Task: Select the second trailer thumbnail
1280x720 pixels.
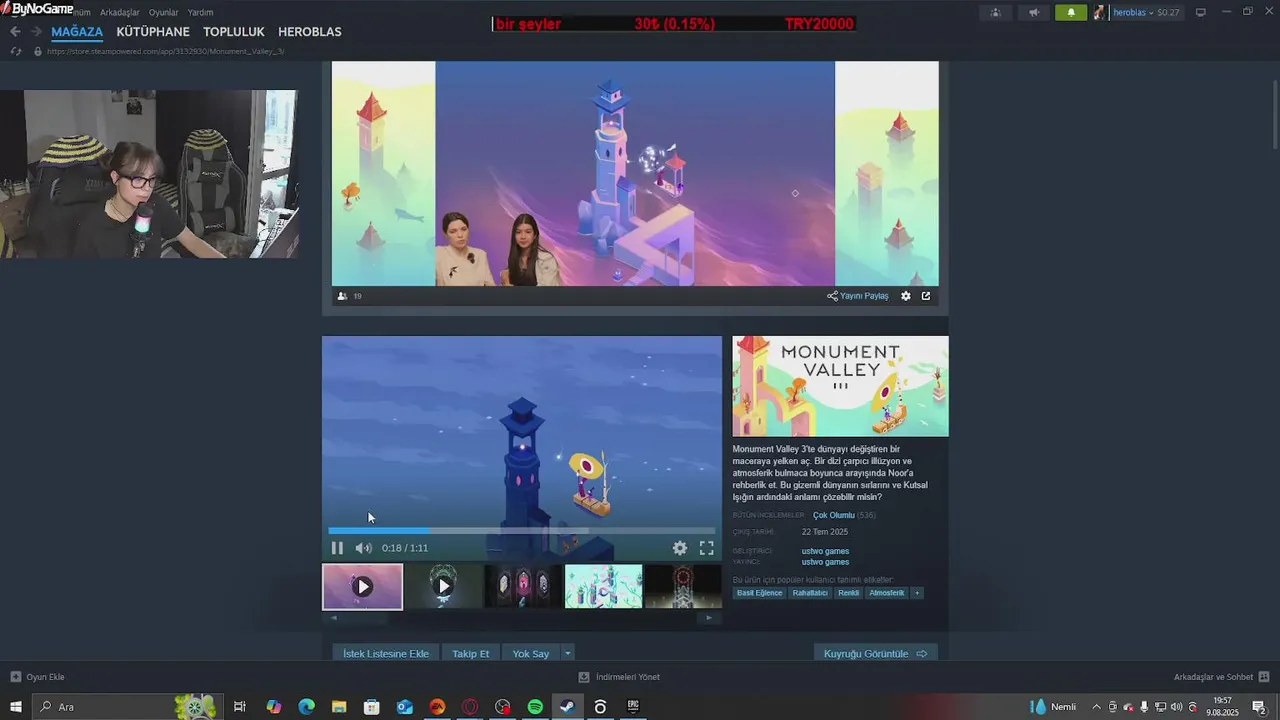Action: point(443,586)
